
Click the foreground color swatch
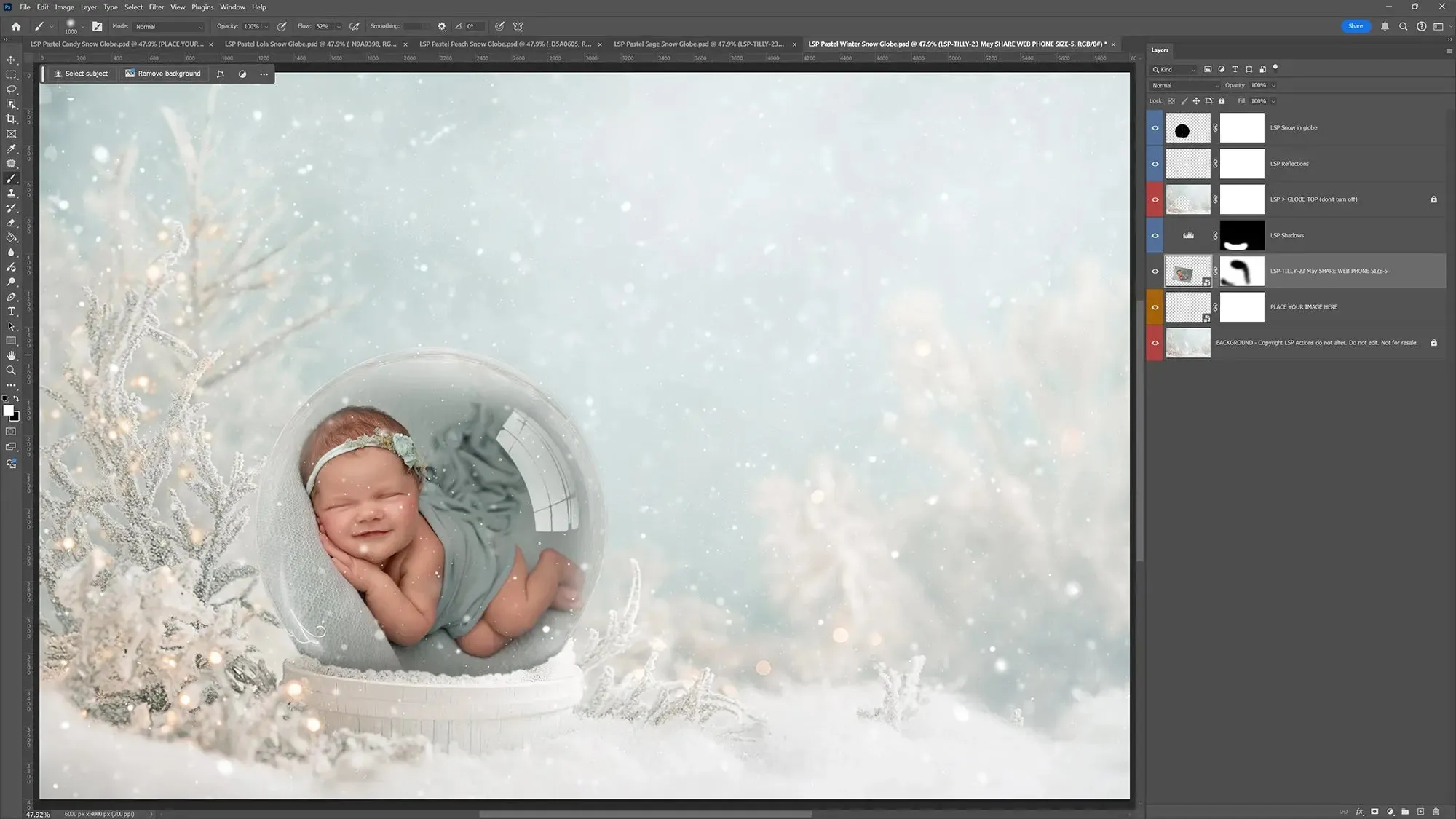pos(8,411)
